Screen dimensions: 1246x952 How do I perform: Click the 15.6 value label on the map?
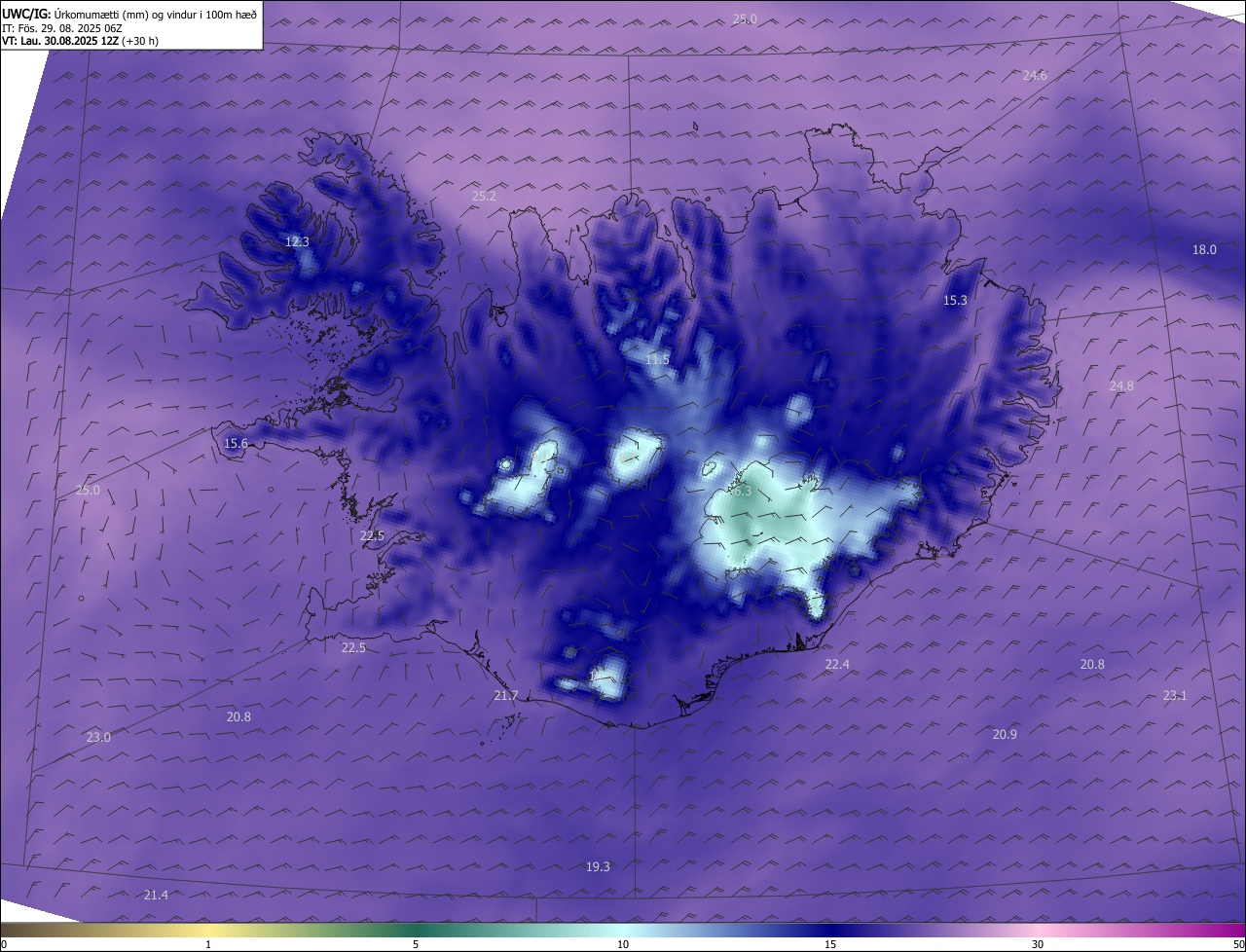(x=236, y=443)
